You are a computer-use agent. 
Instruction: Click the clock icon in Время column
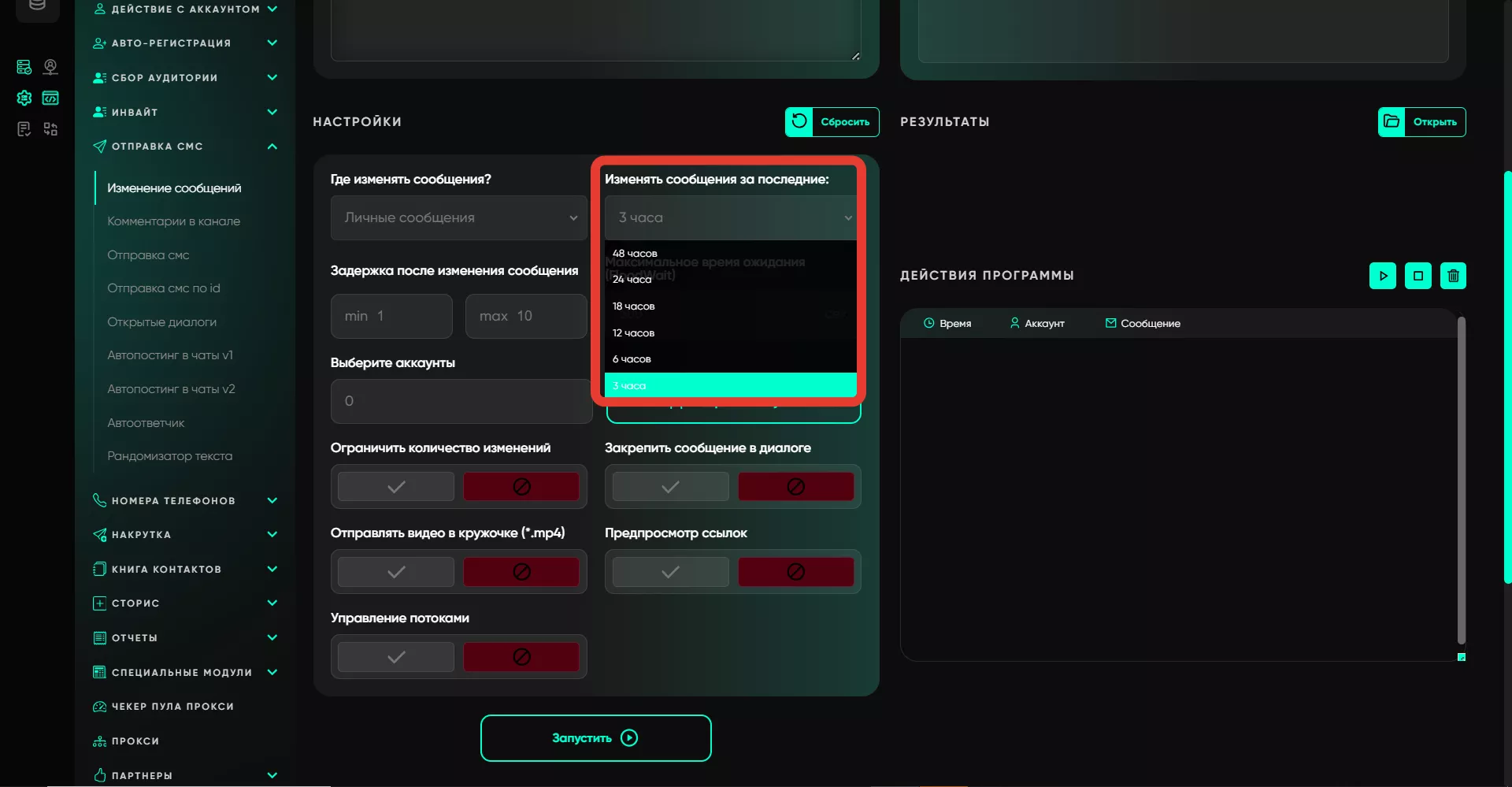click(x=929, y=323)
